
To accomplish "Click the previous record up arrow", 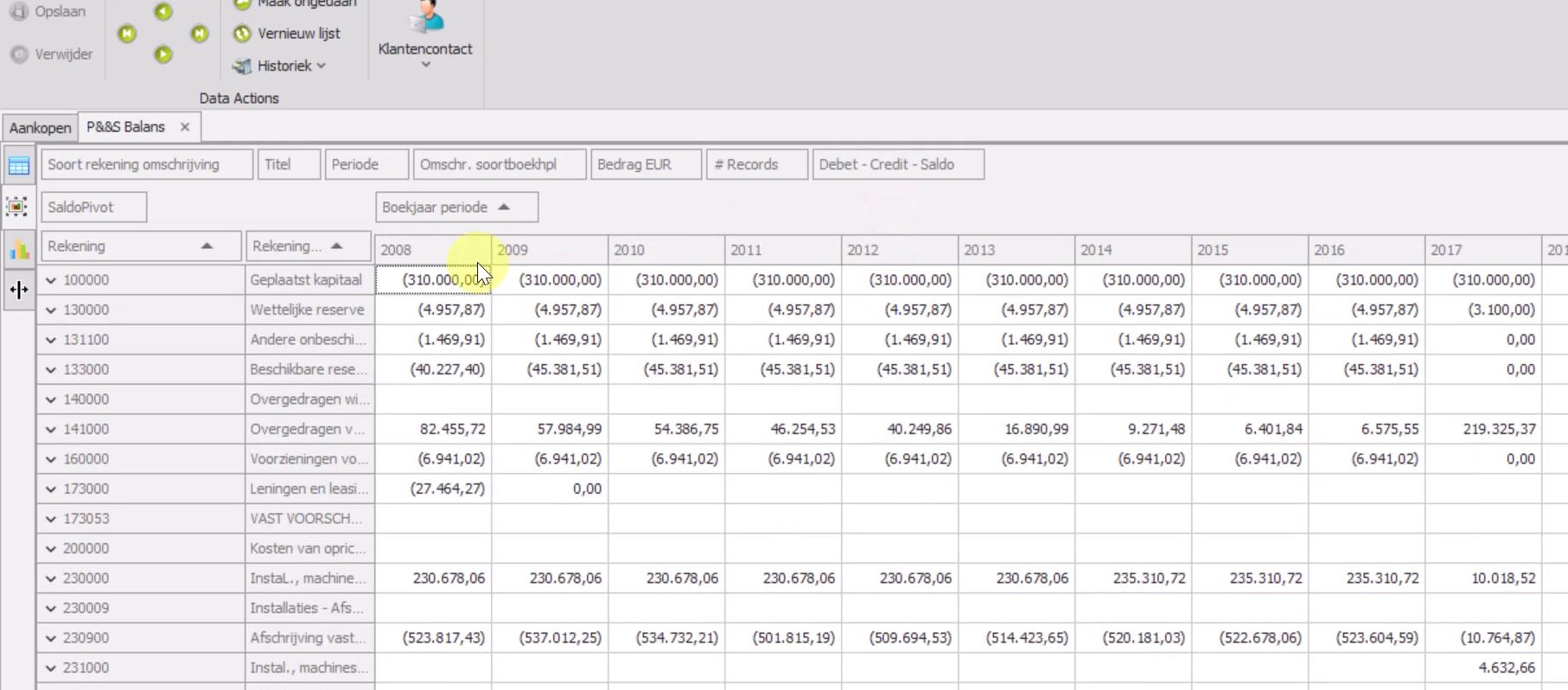I will point(163,11).
